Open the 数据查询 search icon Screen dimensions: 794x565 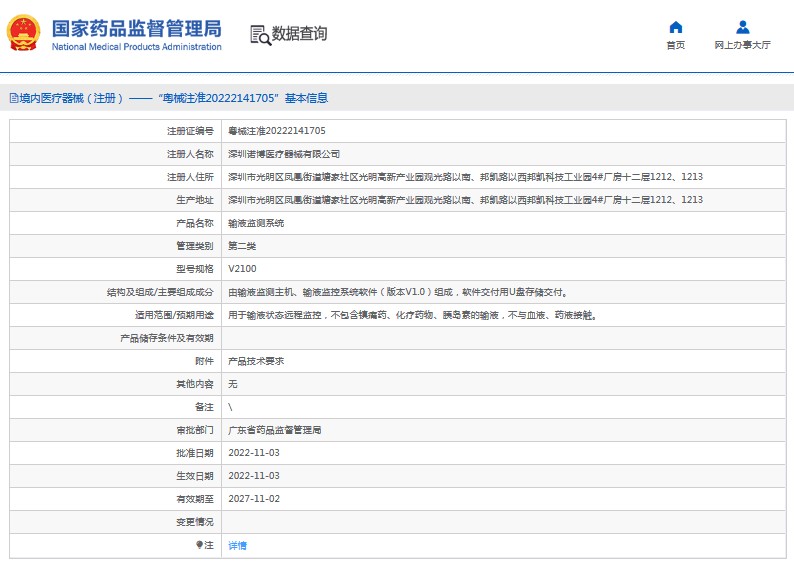point(260,35)
